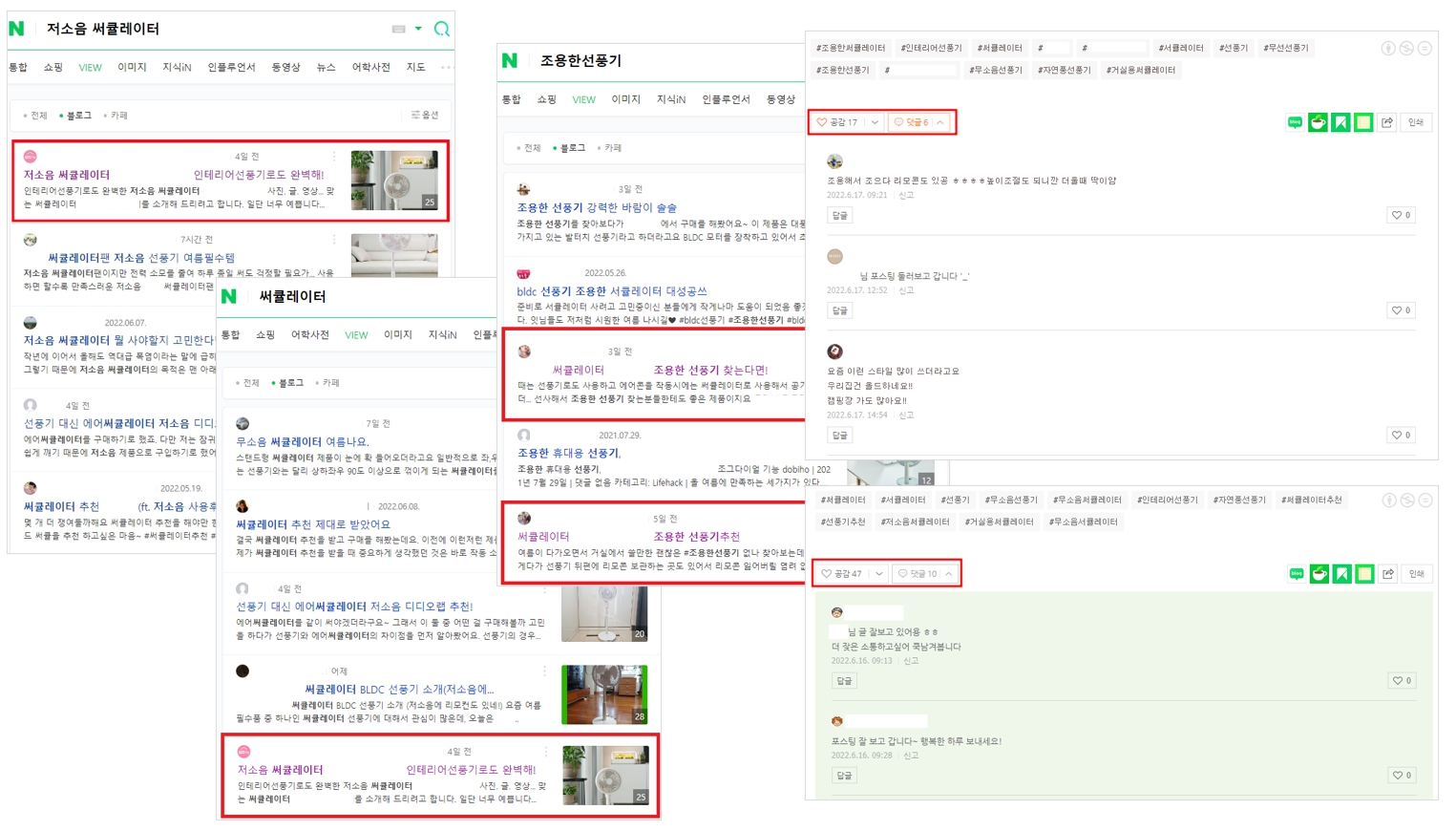Image resolution: width=1456 pixels, height=831 pixels.
Task: Switch to VIEW tab in 조용한선풍기 search
Action: 583,99
